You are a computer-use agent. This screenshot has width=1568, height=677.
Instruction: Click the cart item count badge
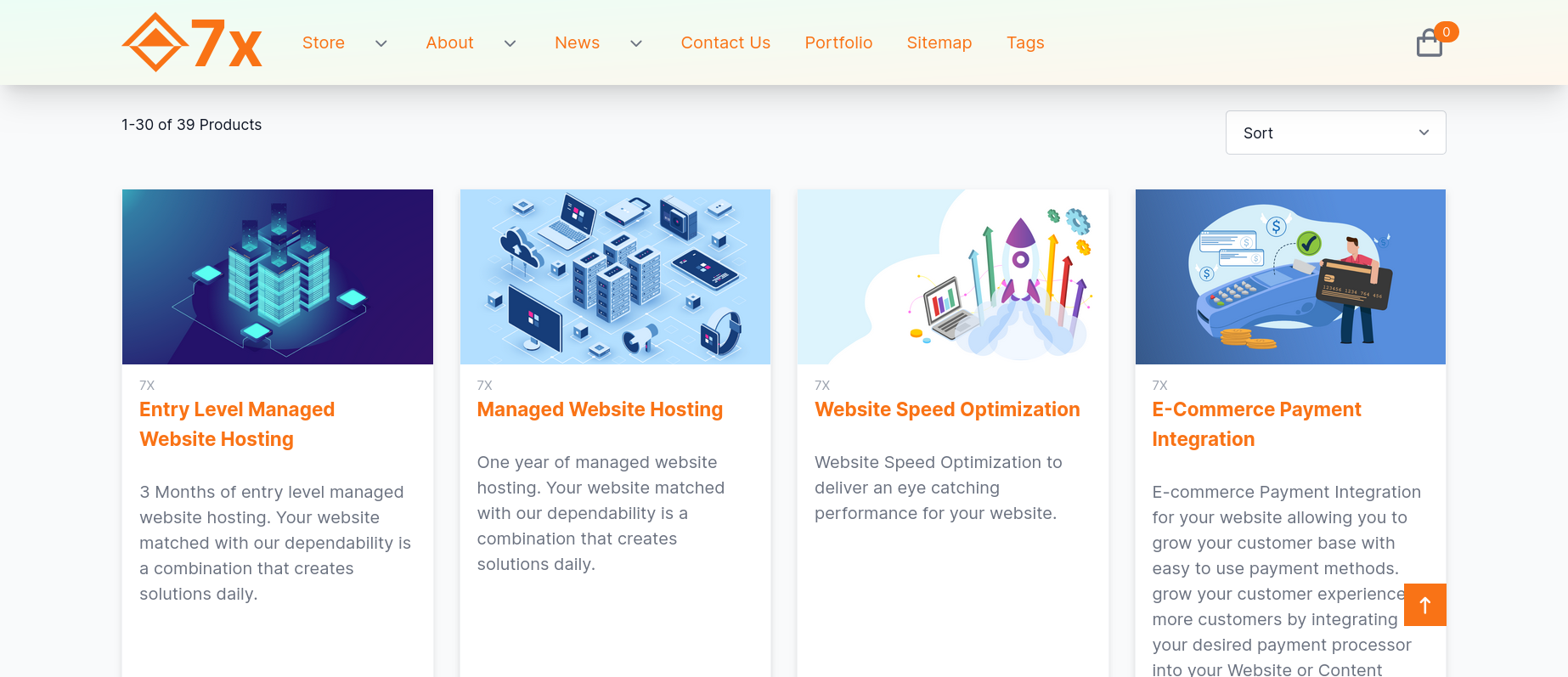point(1447,31)
